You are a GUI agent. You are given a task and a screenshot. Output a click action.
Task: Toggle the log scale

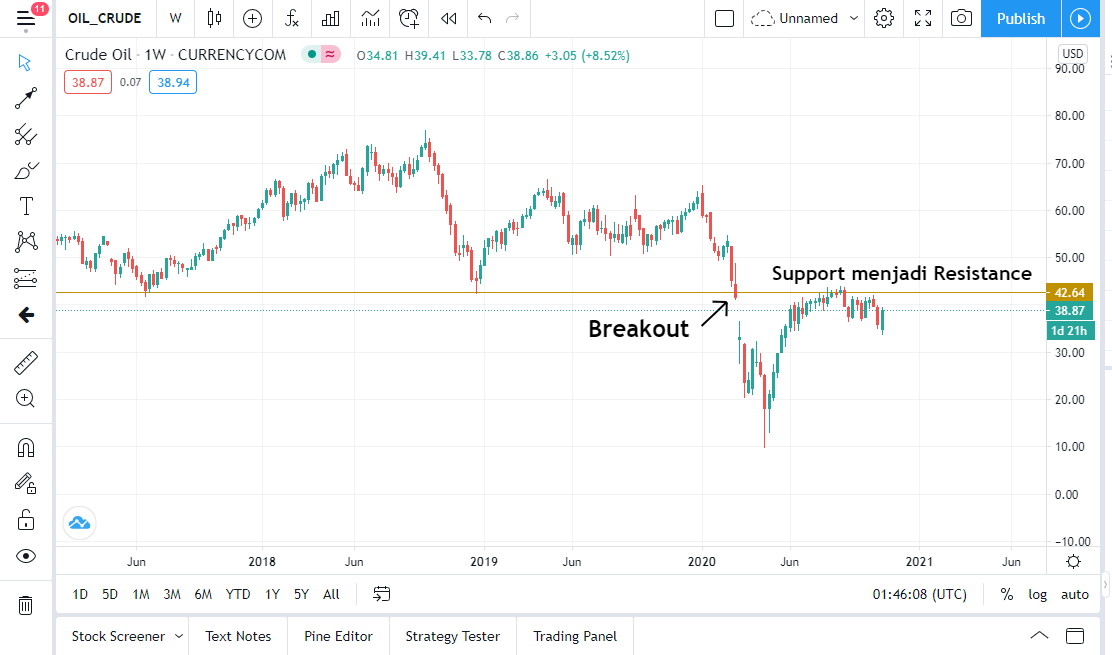click(1038, 594)
